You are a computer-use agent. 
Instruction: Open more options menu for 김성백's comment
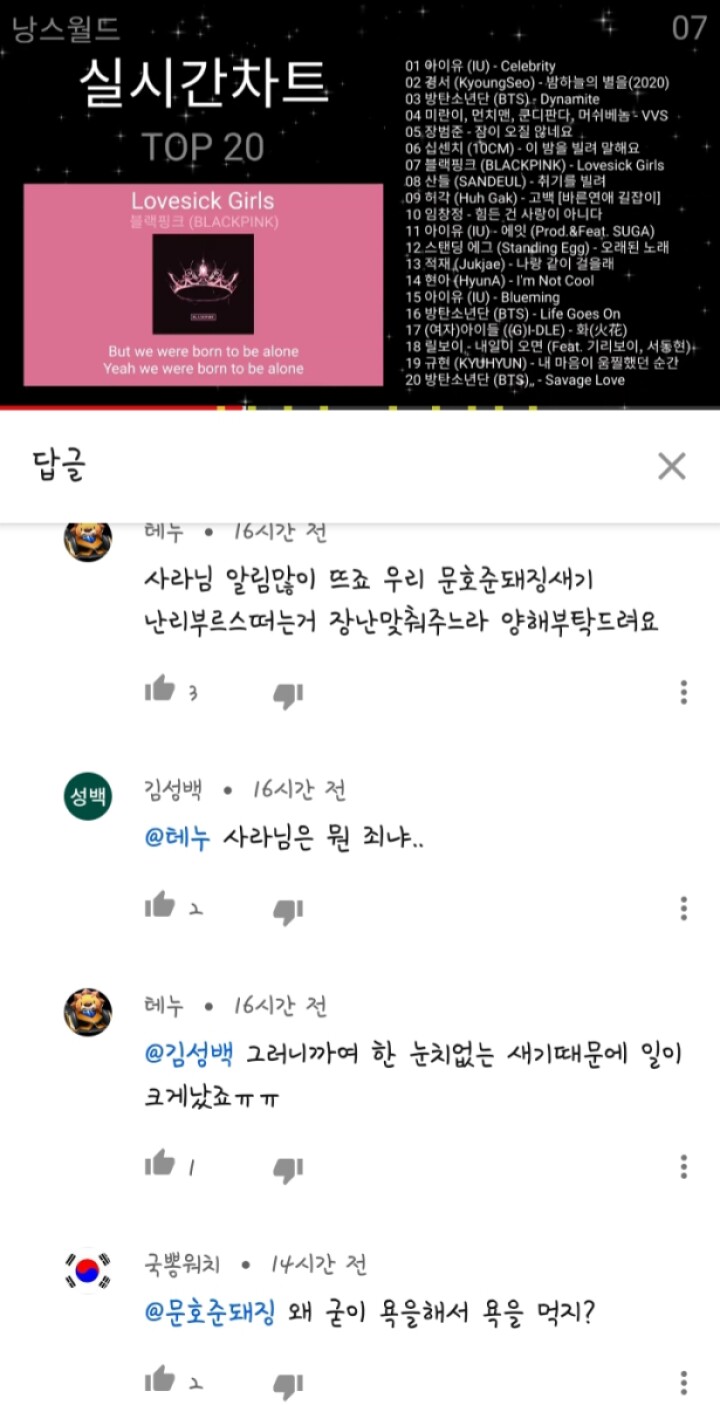(684, 908)
